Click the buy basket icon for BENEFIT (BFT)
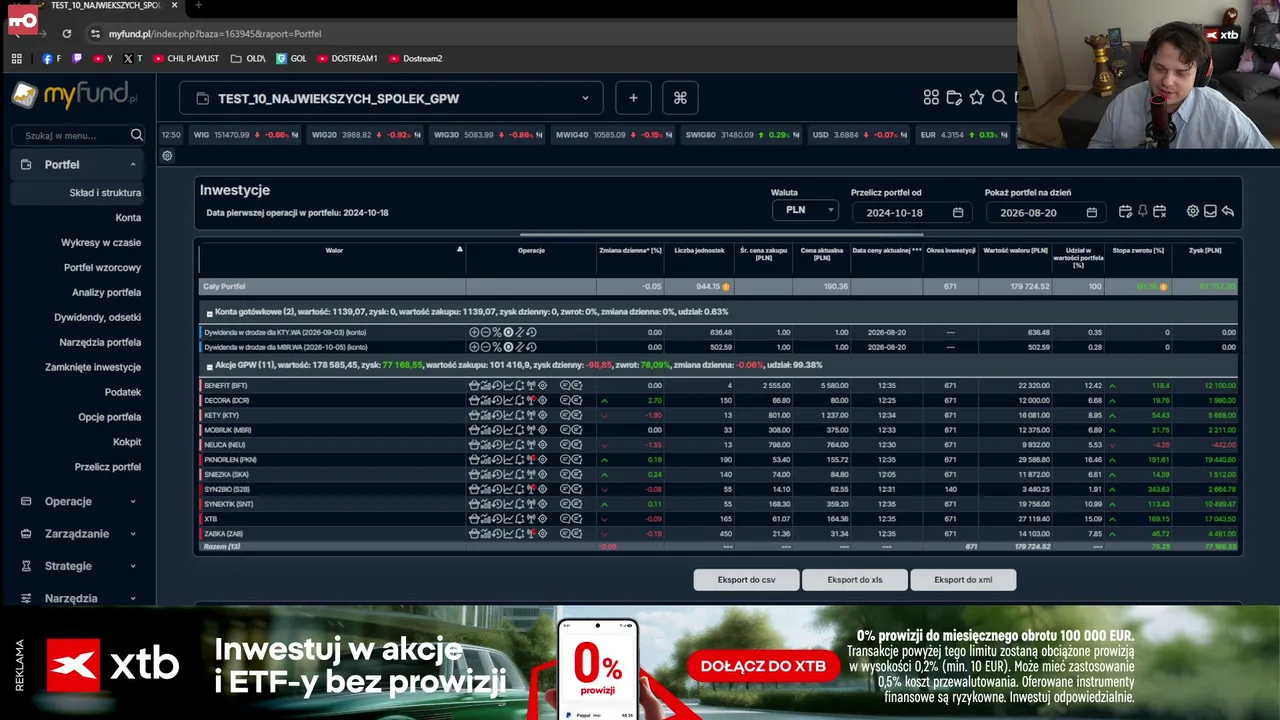The height and width of the screenshot is (720, 1280). click(x=474, y=386)
